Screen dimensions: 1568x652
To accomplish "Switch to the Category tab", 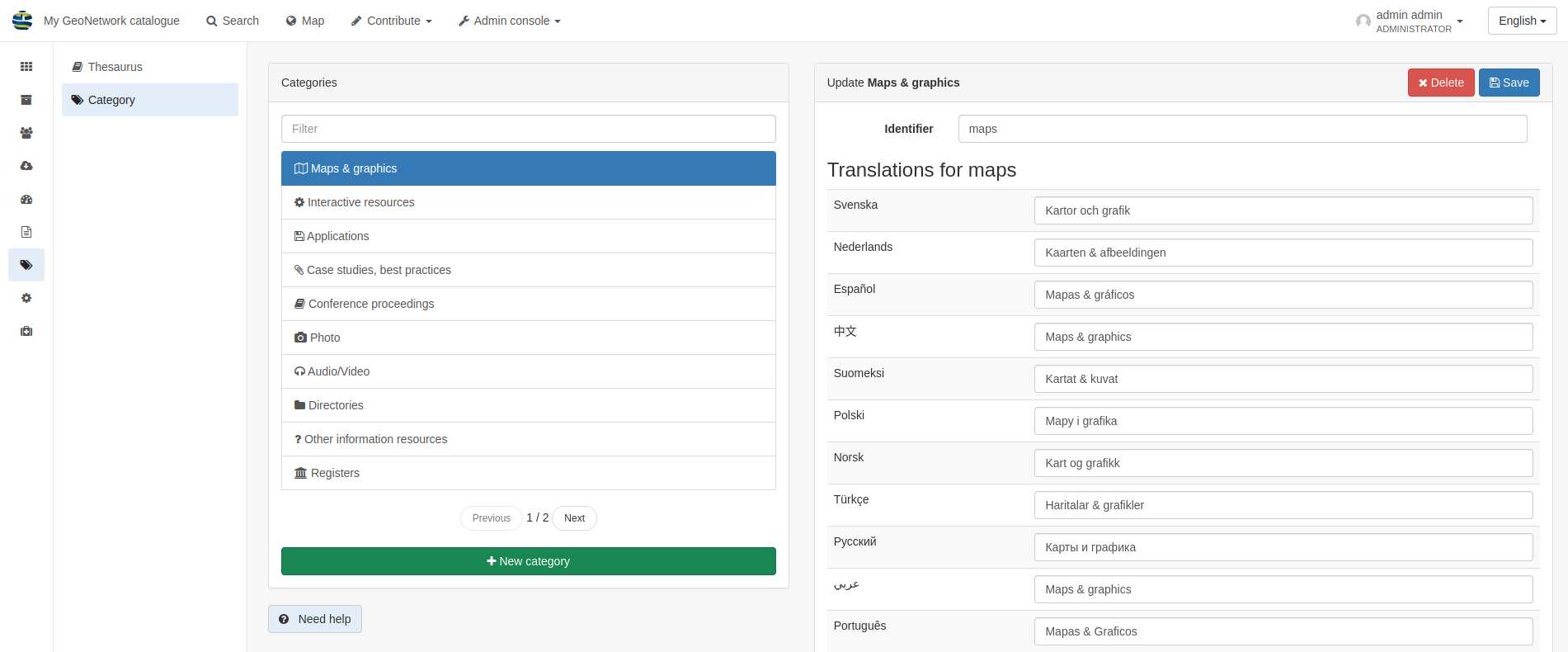I will (150, 100).
